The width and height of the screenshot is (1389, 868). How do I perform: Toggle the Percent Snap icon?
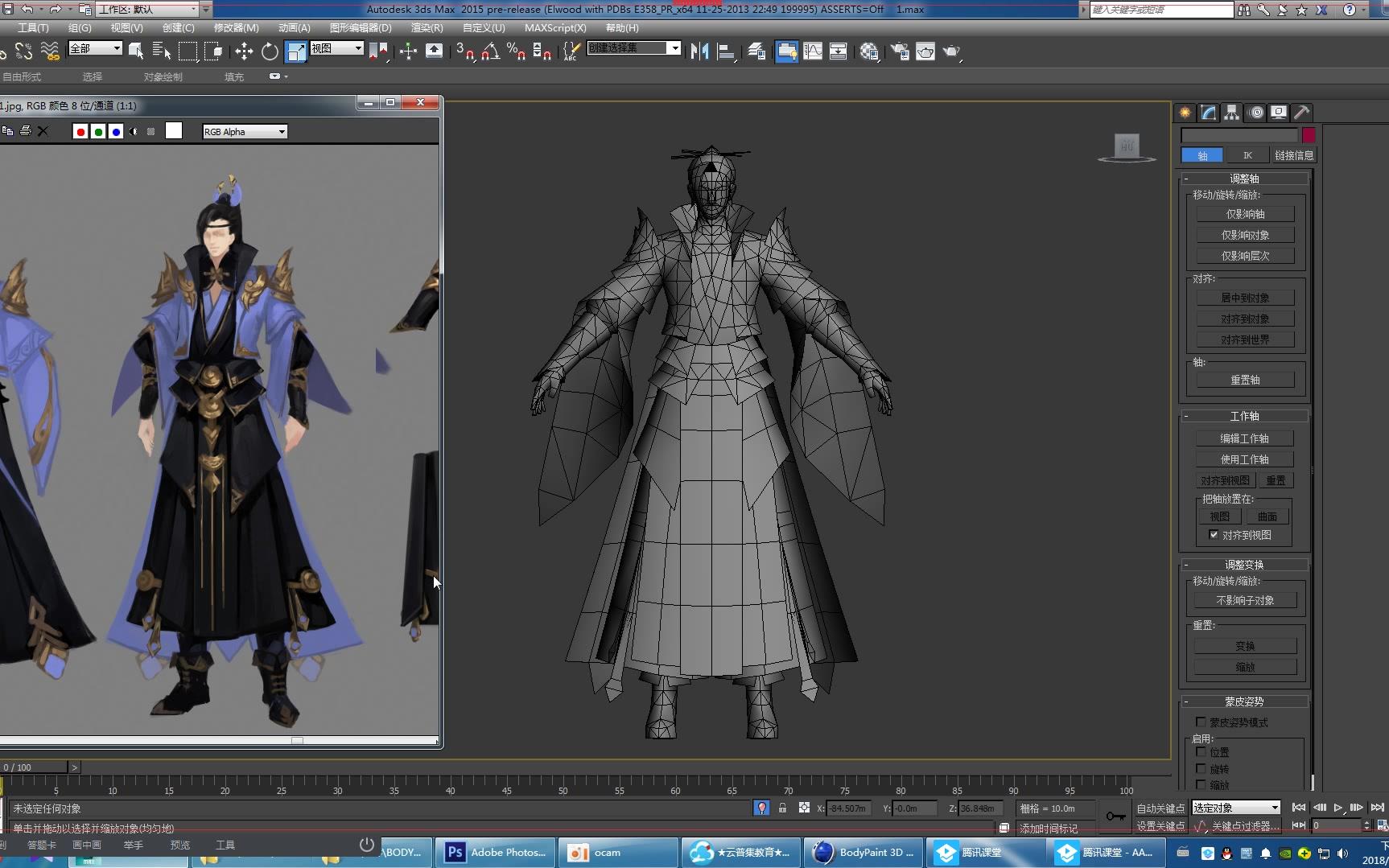click(x=516, y=51)
